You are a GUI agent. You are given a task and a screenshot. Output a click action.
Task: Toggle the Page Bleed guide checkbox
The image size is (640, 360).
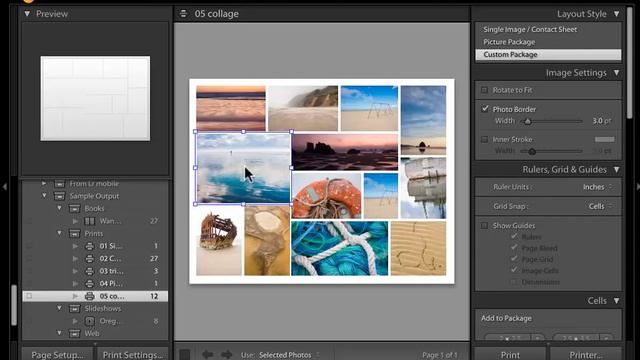click(514, 248)
